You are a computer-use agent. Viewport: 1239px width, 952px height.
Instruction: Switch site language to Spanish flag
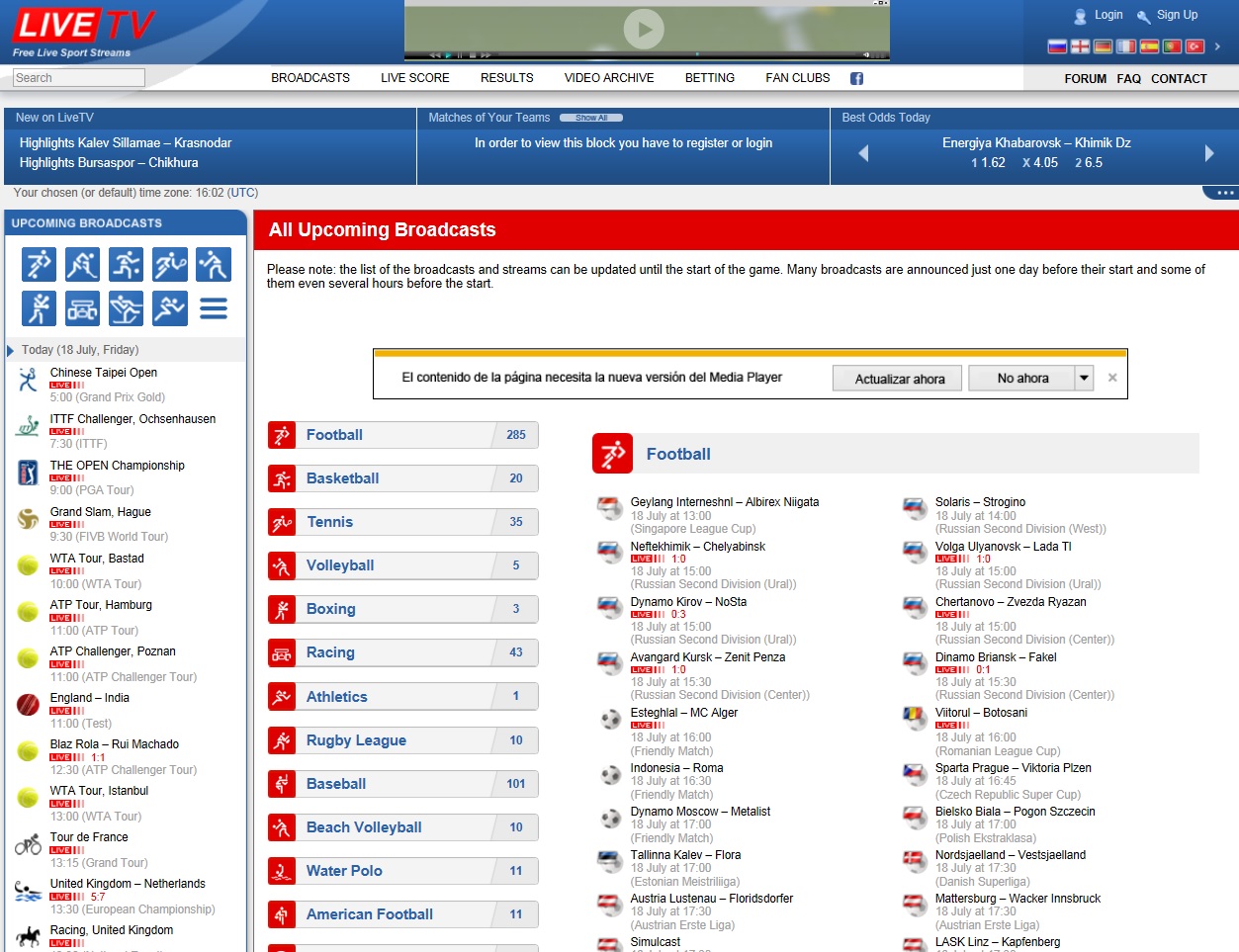[1149, 46]
